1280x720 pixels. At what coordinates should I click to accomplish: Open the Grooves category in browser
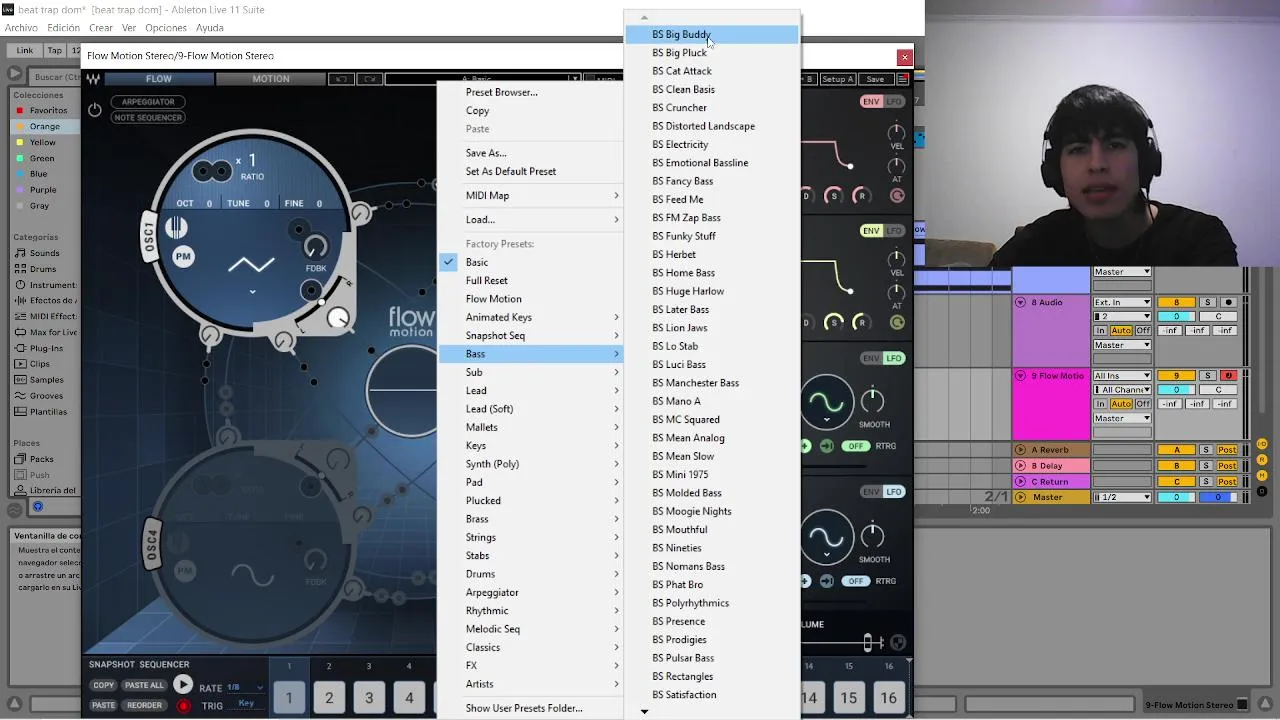(46, 396)
